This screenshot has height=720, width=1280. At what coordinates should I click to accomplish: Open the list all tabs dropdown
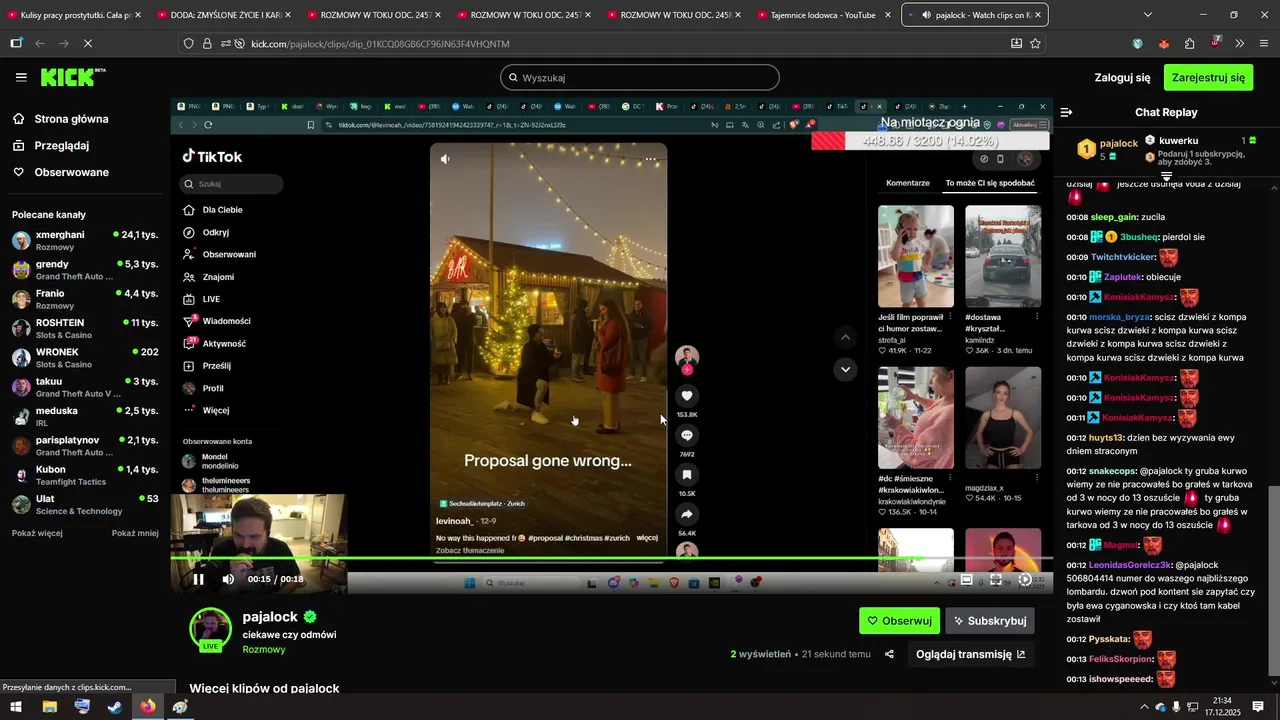click(1147, 15)
